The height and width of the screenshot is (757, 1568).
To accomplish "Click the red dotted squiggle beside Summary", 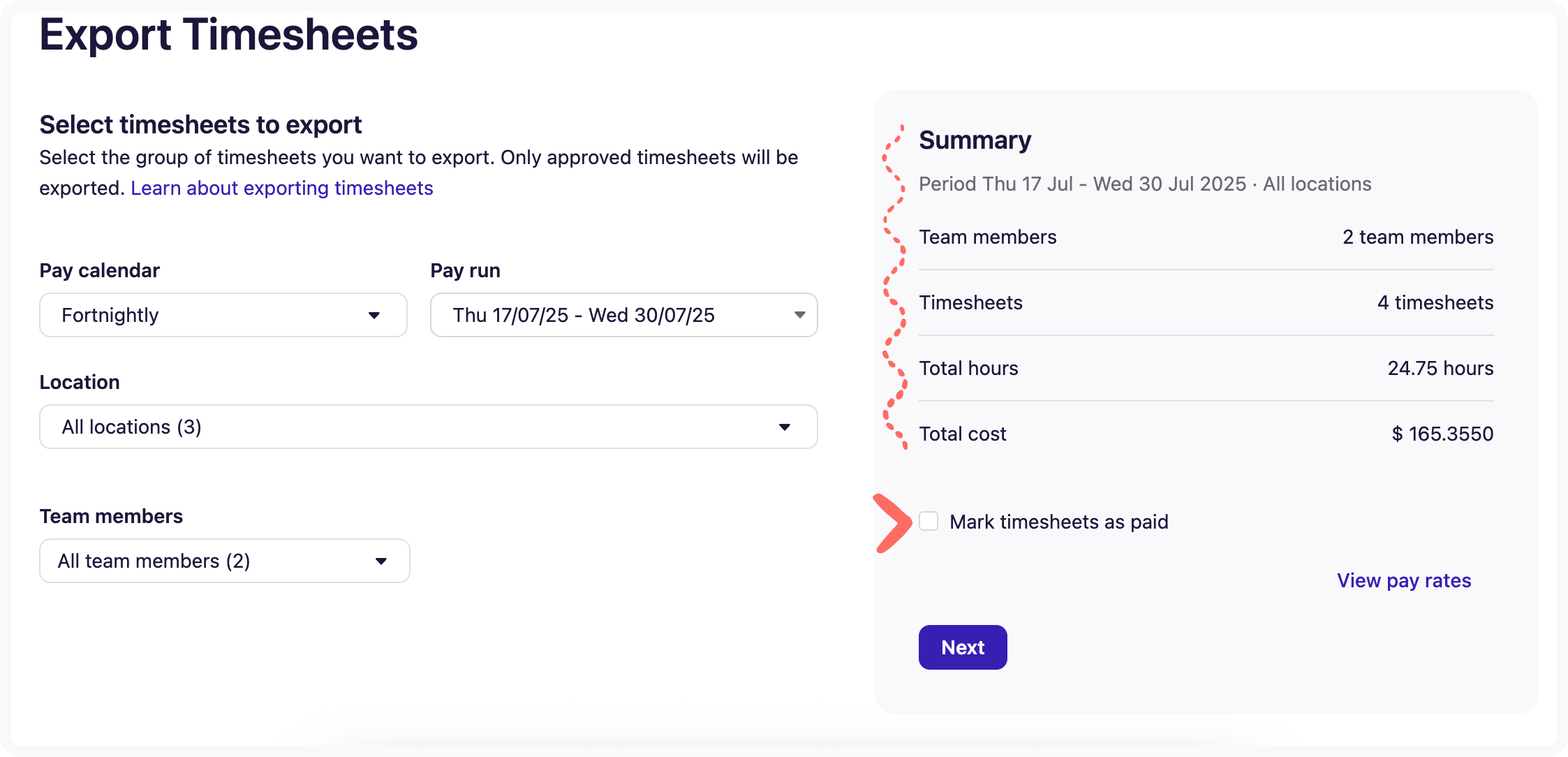I will (x=894, y=286).
